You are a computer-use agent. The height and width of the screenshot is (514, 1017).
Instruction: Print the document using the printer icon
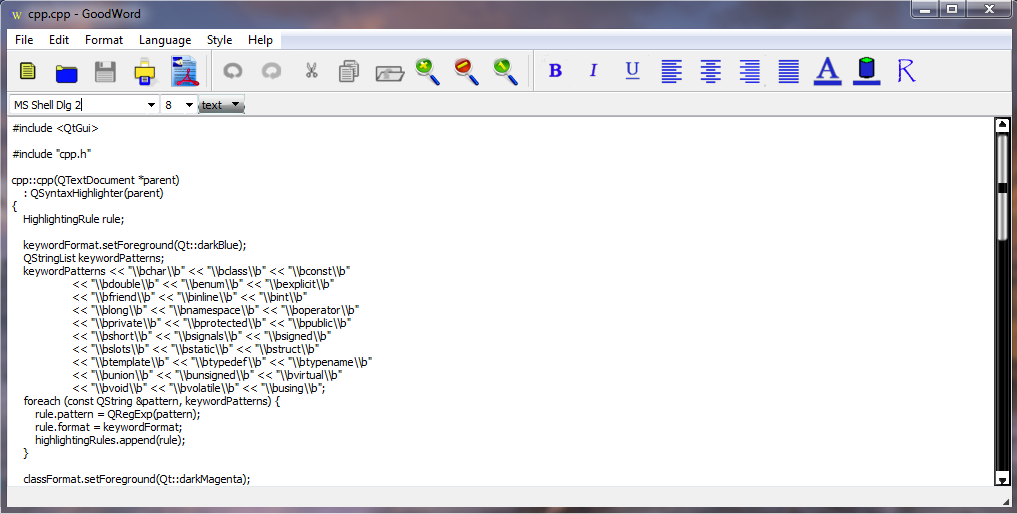[145, 71]
